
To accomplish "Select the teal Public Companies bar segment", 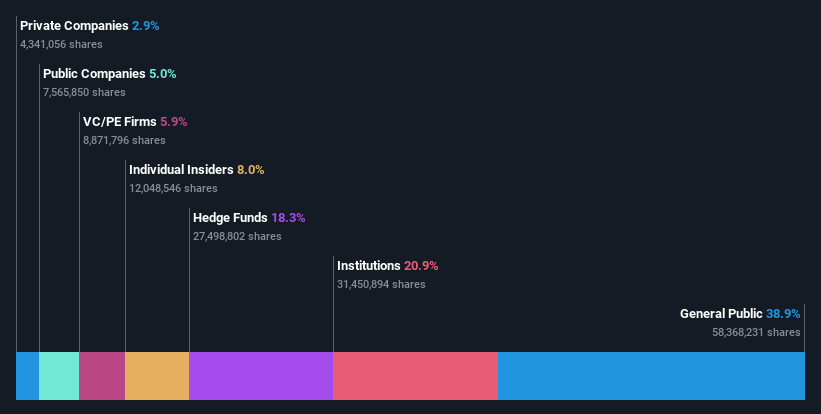I will tap(59, 376).
